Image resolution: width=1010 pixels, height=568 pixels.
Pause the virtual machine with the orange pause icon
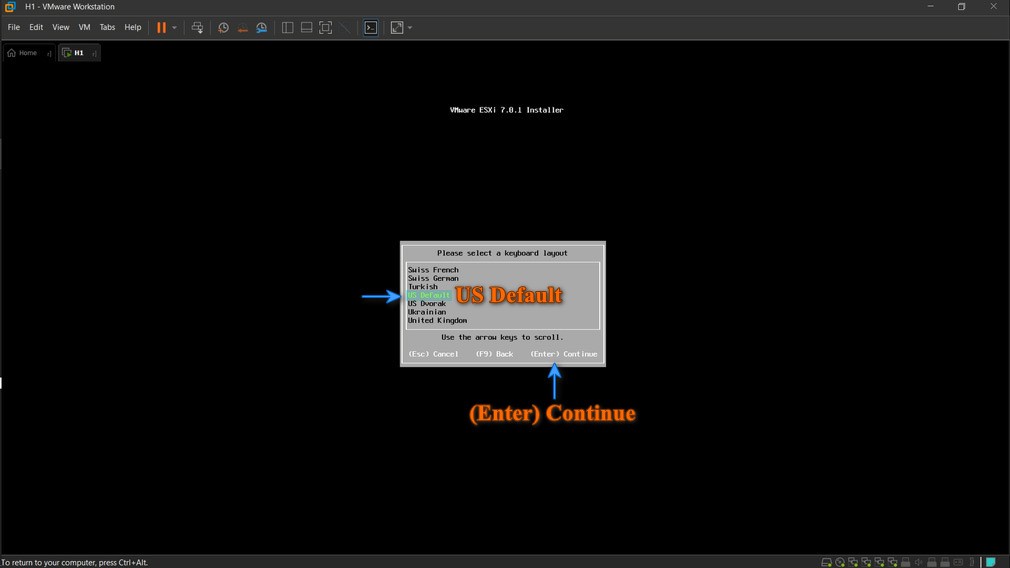pos(161,28)
